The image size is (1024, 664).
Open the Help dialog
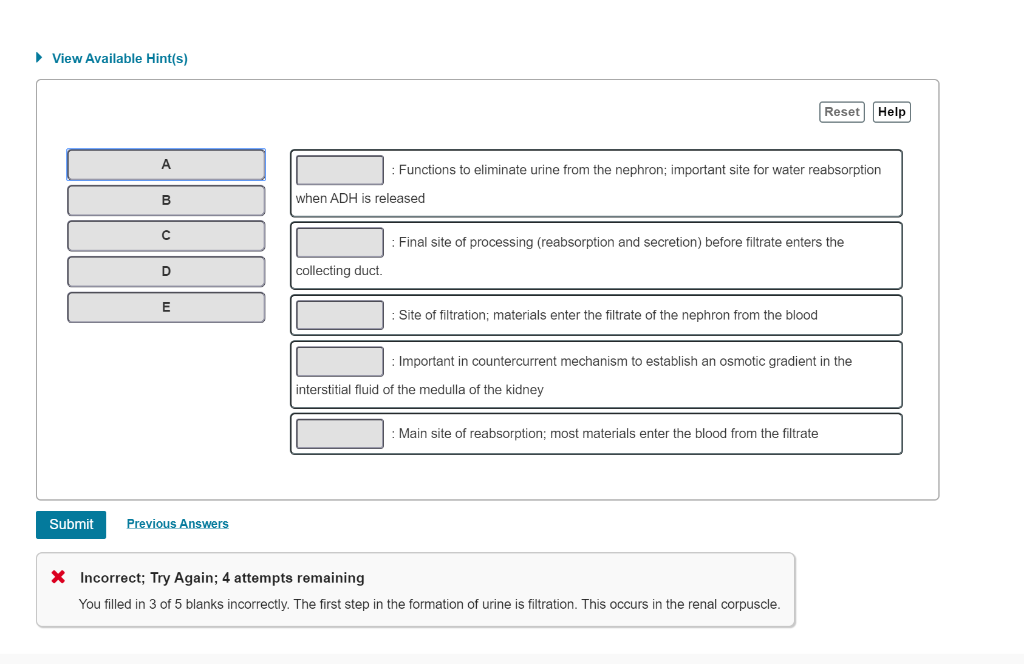(x=891, y=111)
